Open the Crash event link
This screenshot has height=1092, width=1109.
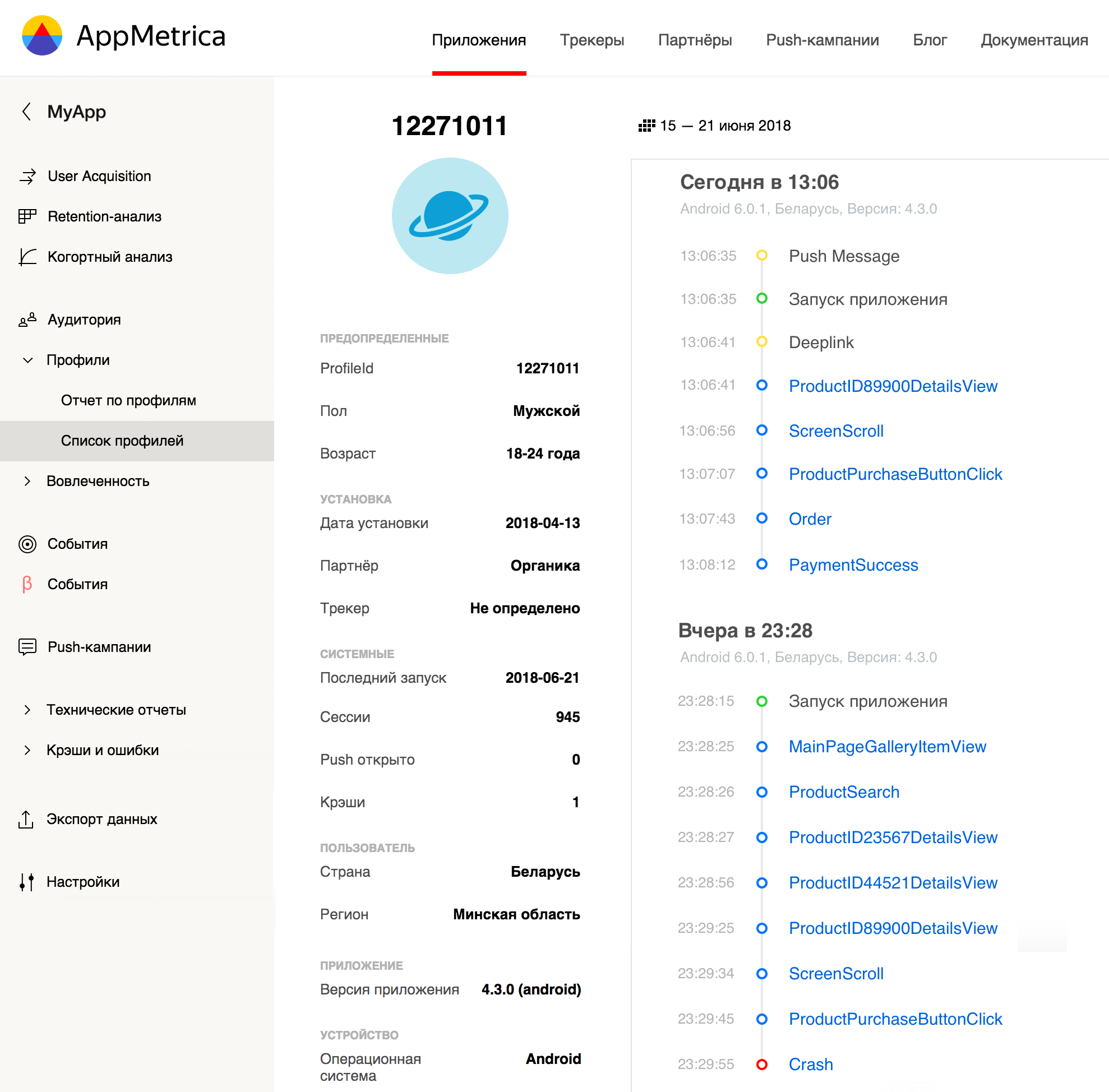click(x=810, y=1065)
